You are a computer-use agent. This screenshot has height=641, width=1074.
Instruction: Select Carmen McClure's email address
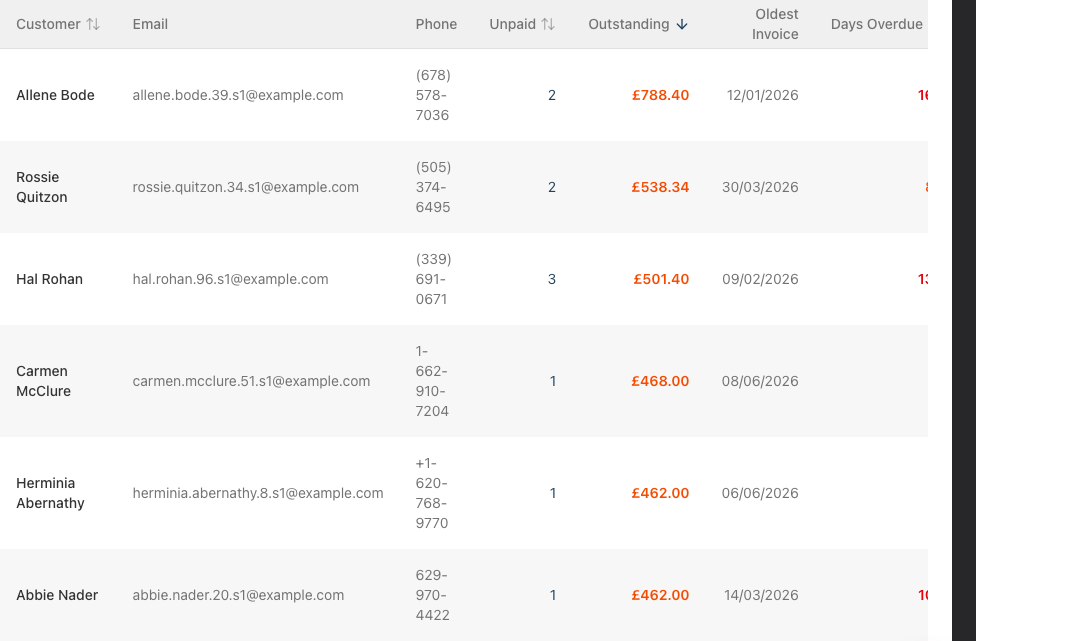tap(251, 381)
